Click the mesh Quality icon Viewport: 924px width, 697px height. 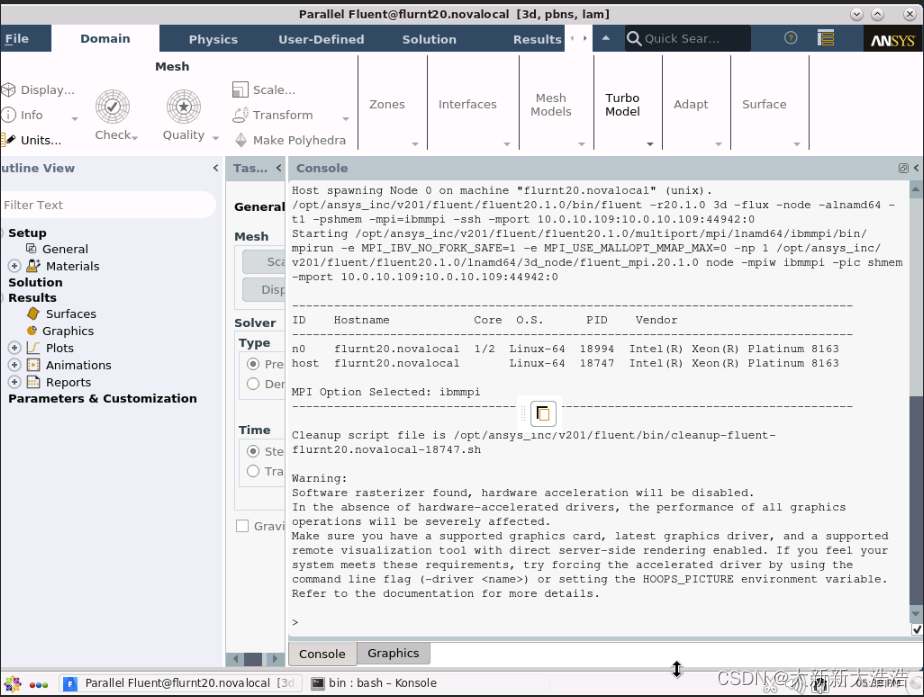coord(183,106)
